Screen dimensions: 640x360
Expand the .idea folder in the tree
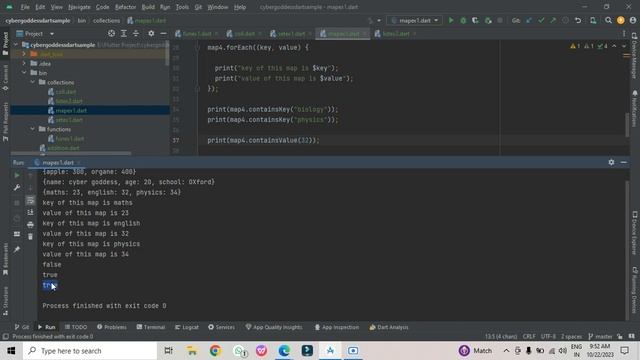(x=24, y=63)
